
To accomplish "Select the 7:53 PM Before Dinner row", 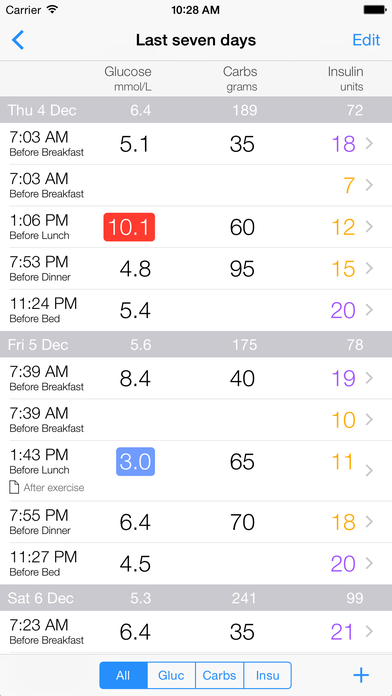I will coord(196,269).
